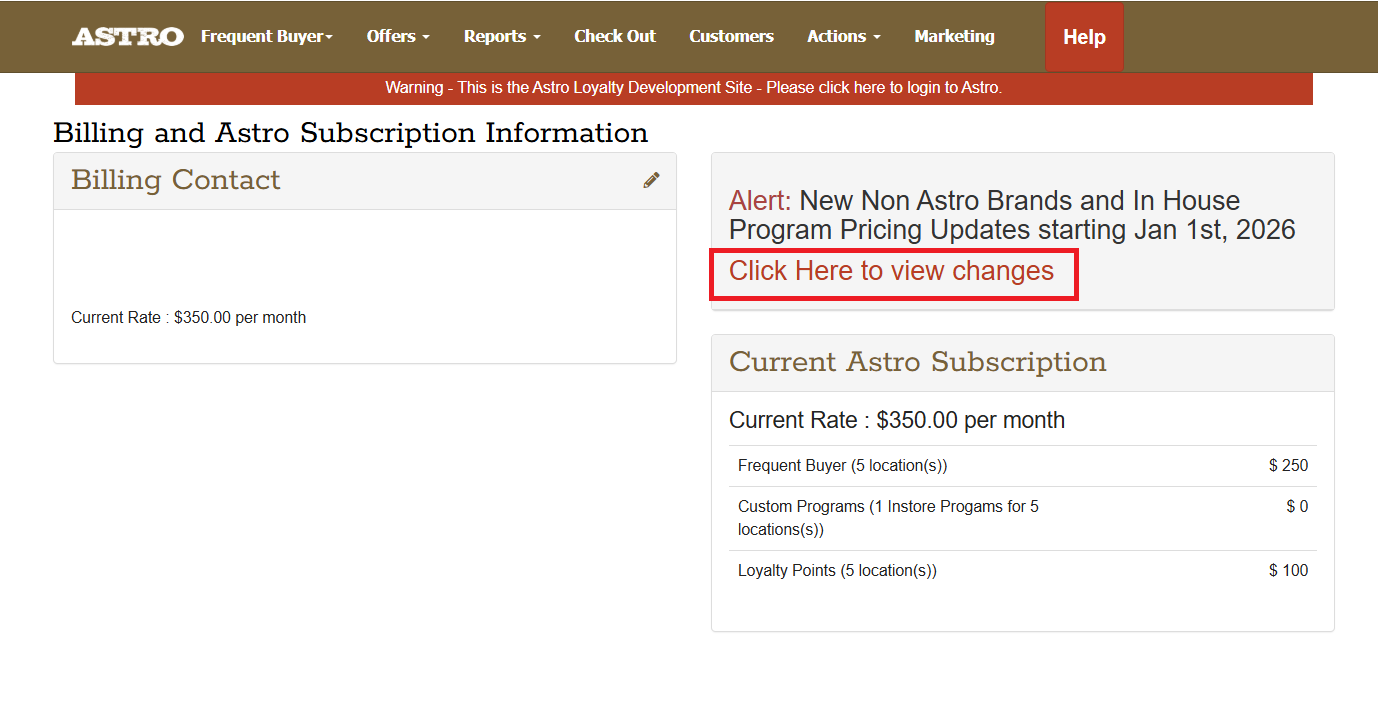
Task: Edit Billing Contact using the pencil icon
Action: [651, 180]
